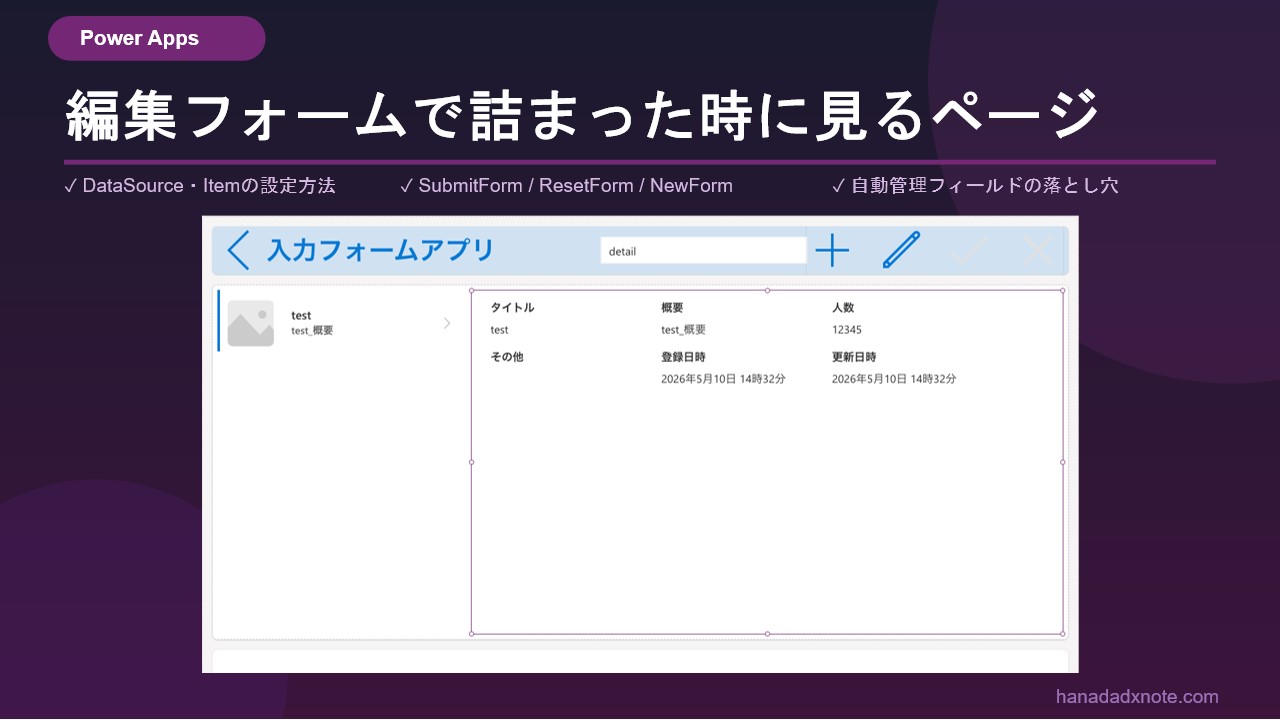
Task: Click the date value under 更新日時
Action: pyautogui.click(x=894, y=379)
